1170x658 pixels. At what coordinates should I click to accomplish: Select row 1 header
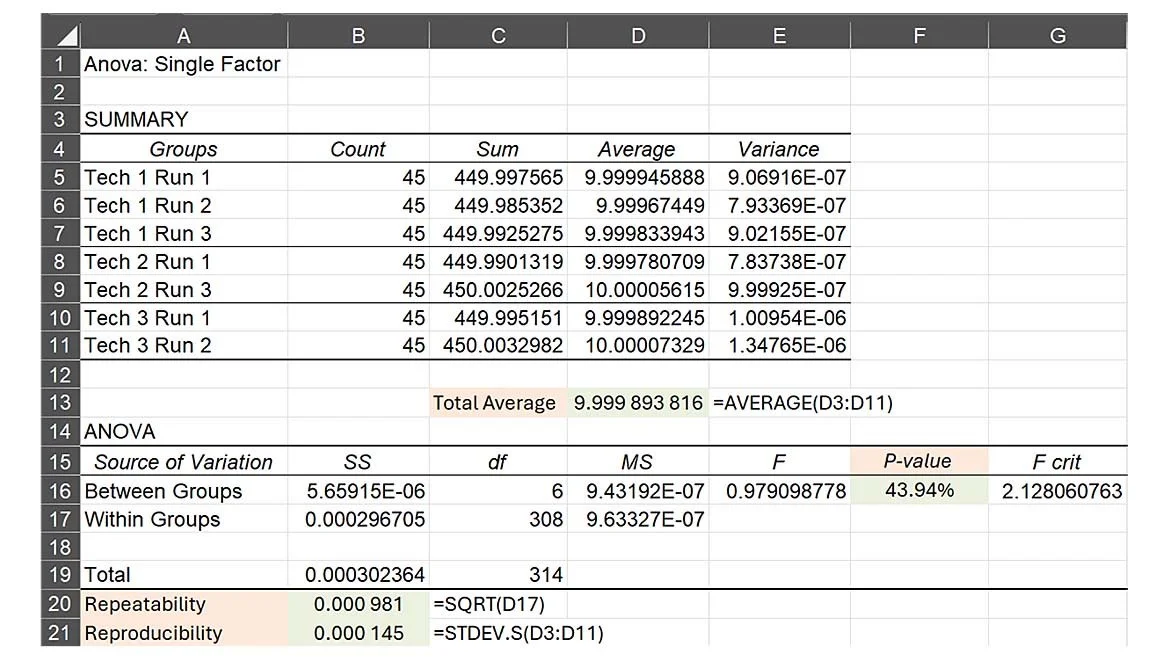60,63
